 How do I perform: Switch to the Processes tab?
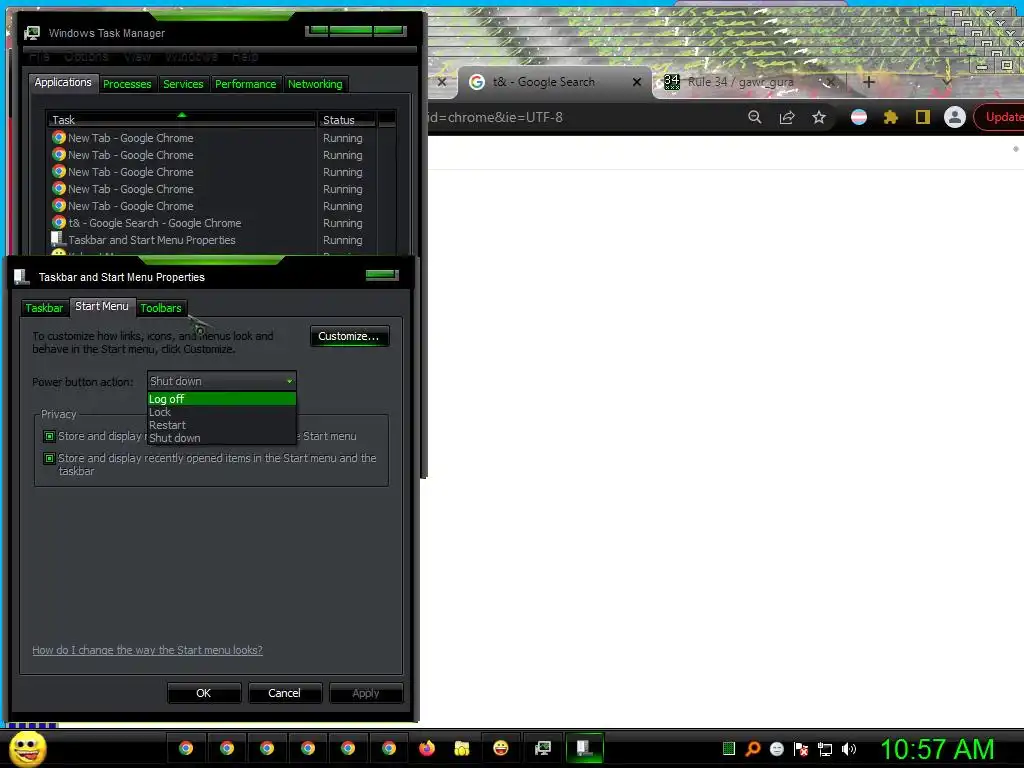[x=127, y=84]
